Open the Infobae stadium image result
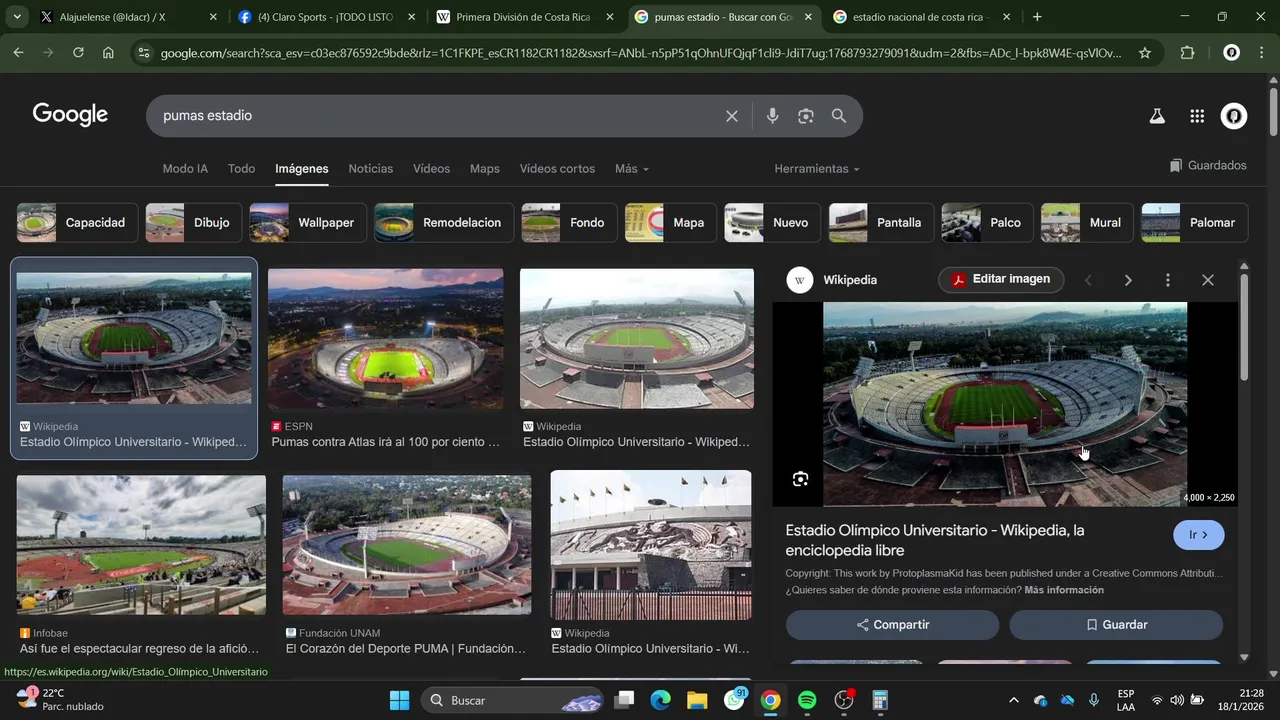The image size is (1280, 720). (141, 545)
